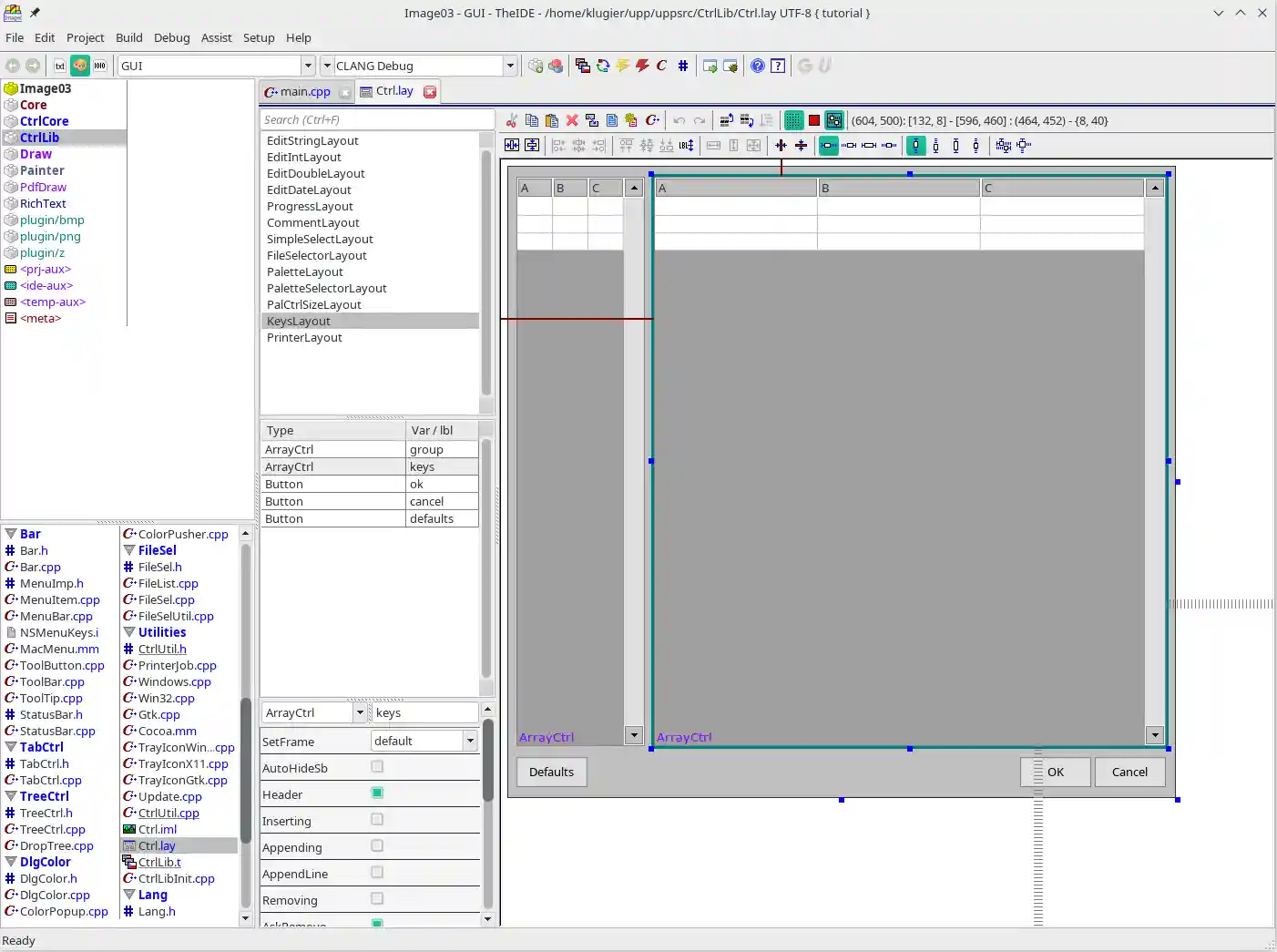
Task: Select the Cut icon in layout toolbar
Action: (x=513, y=120)
